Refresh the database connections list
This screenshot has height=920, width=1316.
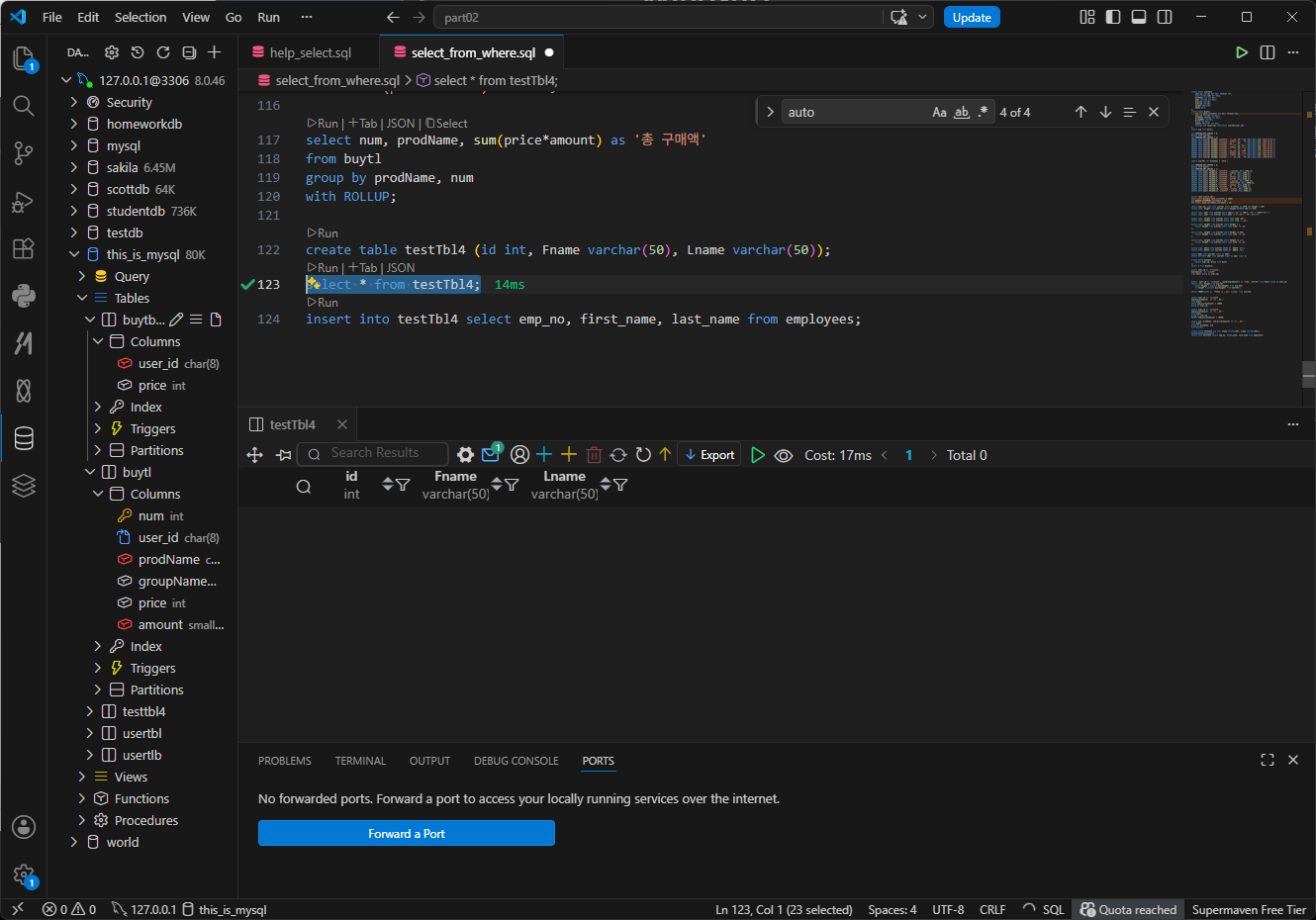tap(163, 52)
